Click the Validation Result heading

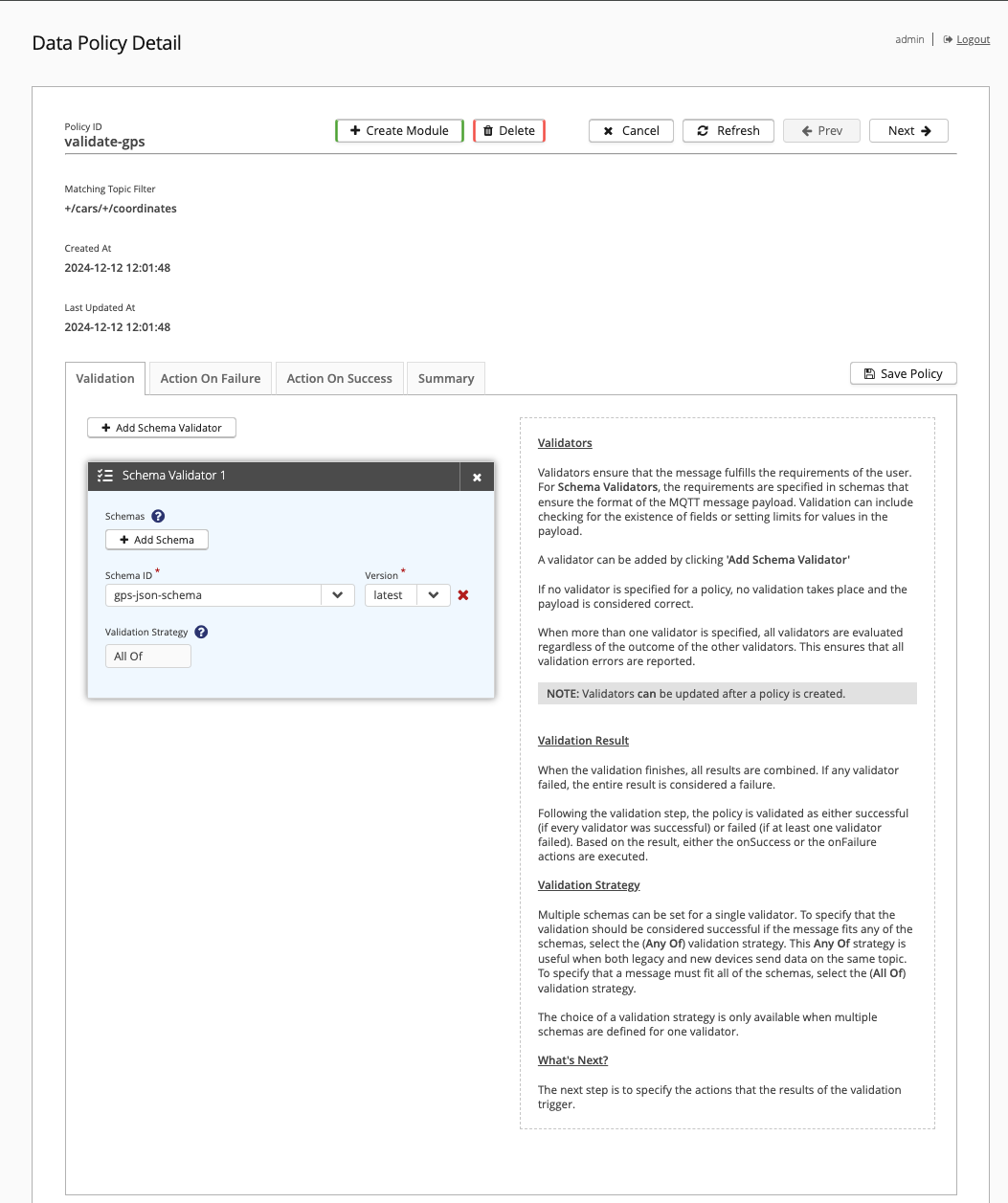coord(583,741)
